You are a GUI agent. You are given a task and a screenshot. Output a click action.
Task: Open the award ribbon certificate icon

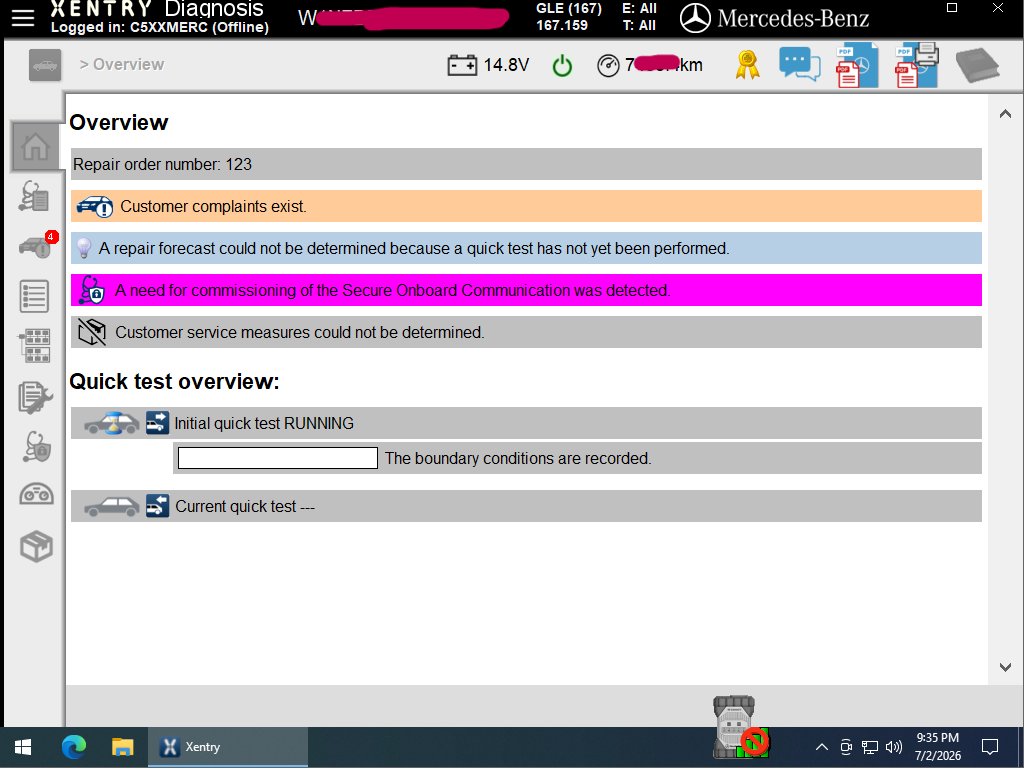(748, 65)
